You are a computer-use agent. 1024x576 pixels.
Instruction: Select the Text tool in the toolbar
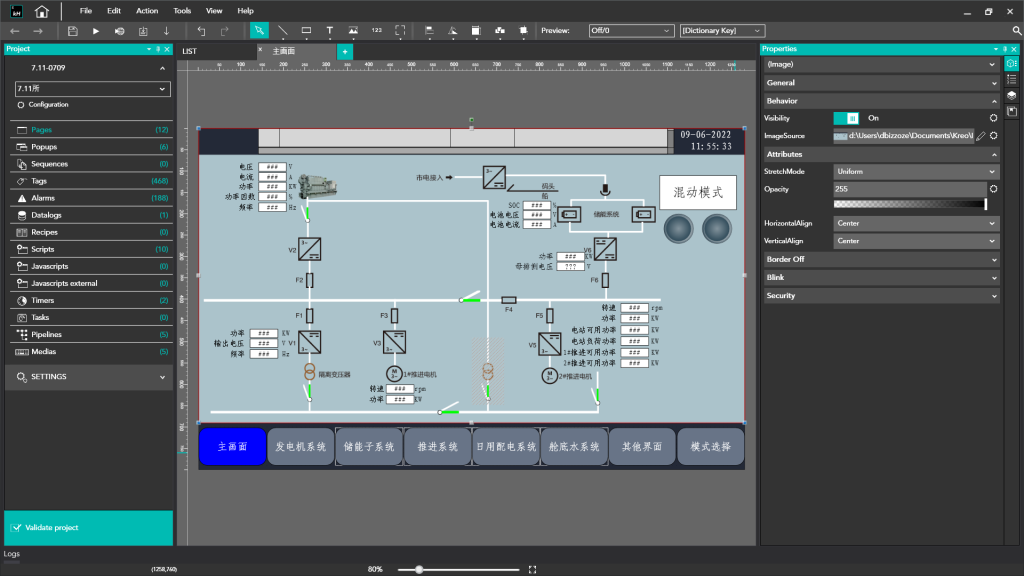pyautogui.click(x=330, y=30)
